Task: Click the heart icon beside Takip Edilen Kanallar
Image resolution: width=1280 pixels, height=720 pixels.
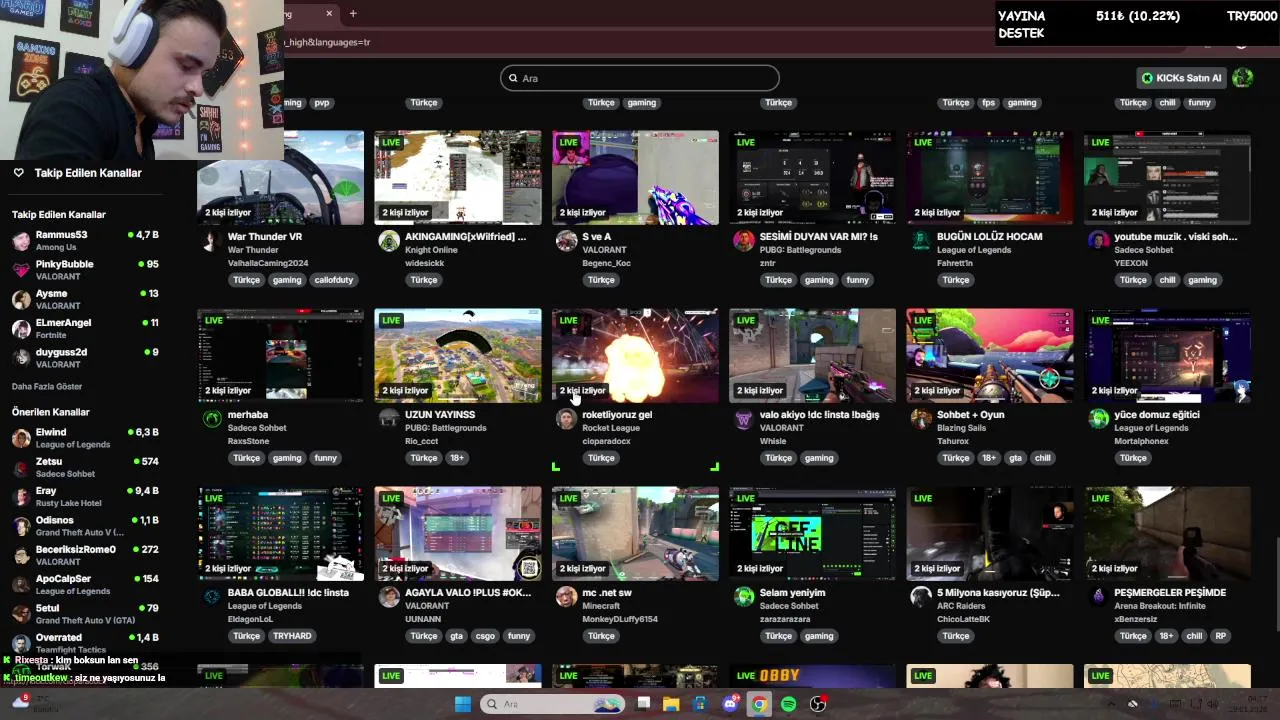Action: [18, 173]
